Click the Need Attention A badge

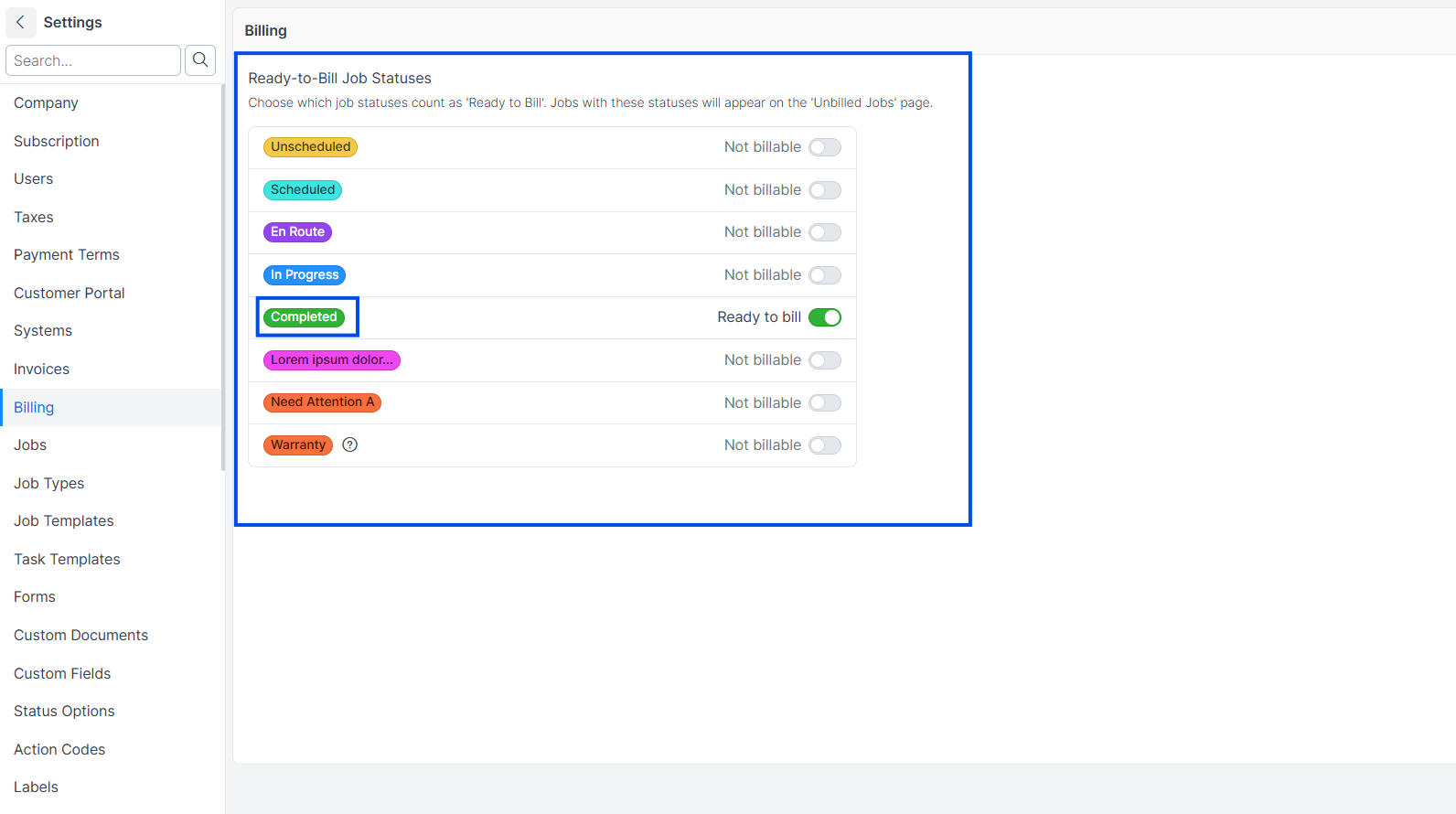[322, 402]
